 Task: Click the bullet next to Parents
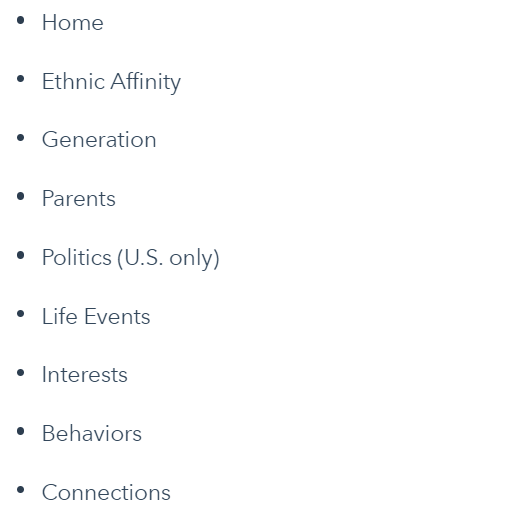click(x=20, y=196)
